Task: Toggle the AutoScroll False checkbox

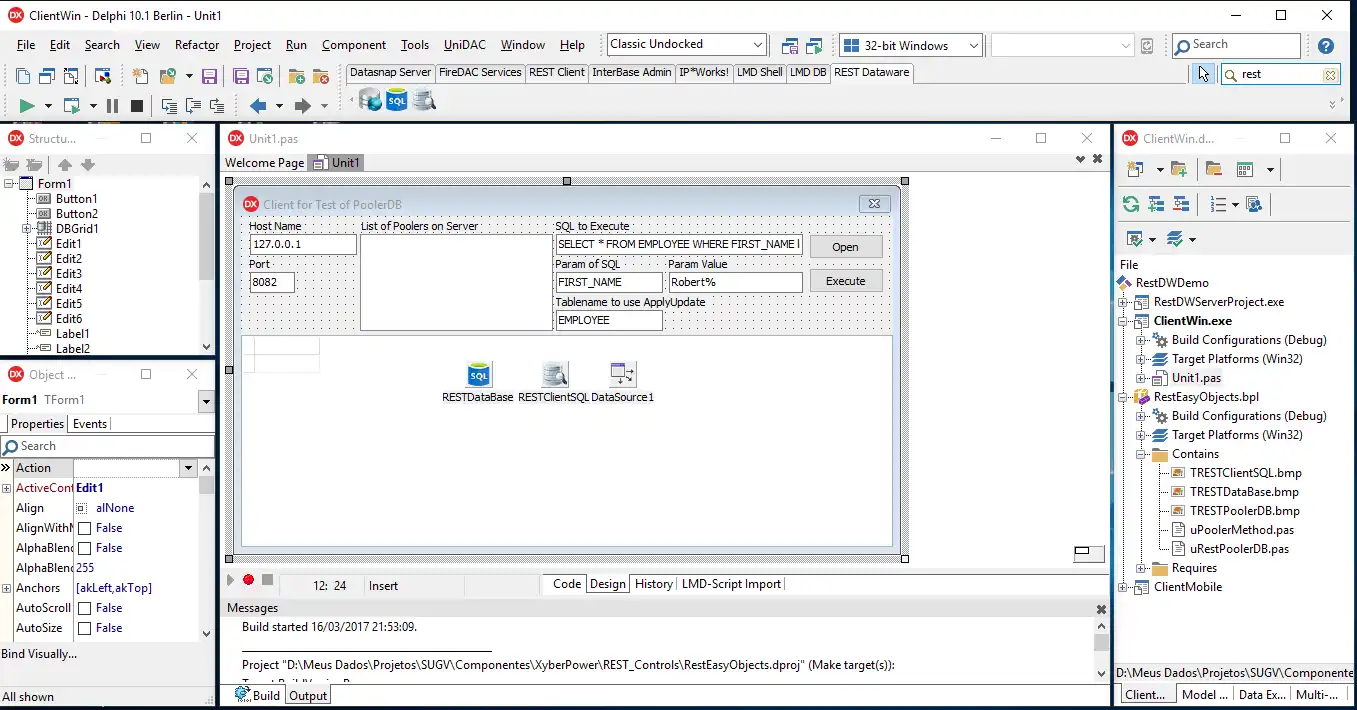Action: [85, 608]
